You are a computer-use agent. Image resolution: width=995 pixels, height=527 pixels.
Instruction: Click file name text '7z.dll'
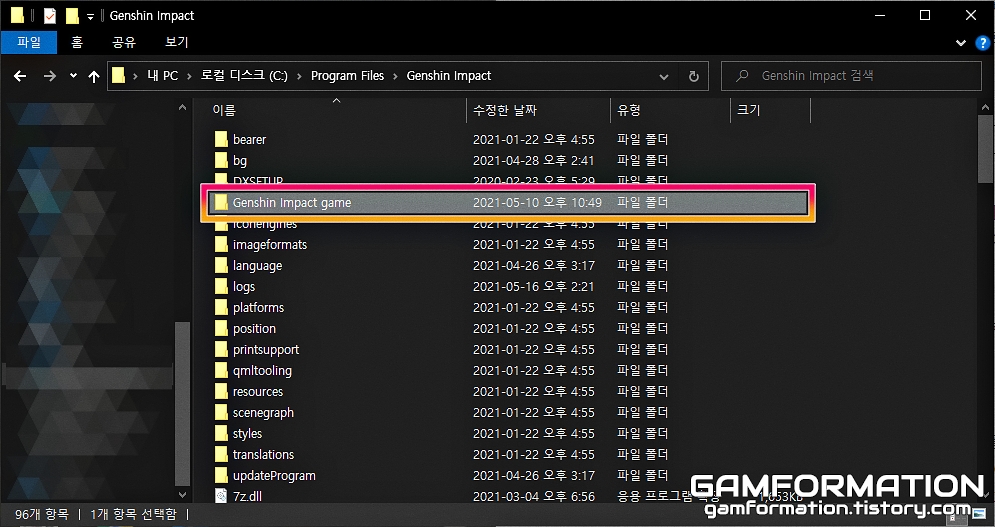tap(247, 496)
